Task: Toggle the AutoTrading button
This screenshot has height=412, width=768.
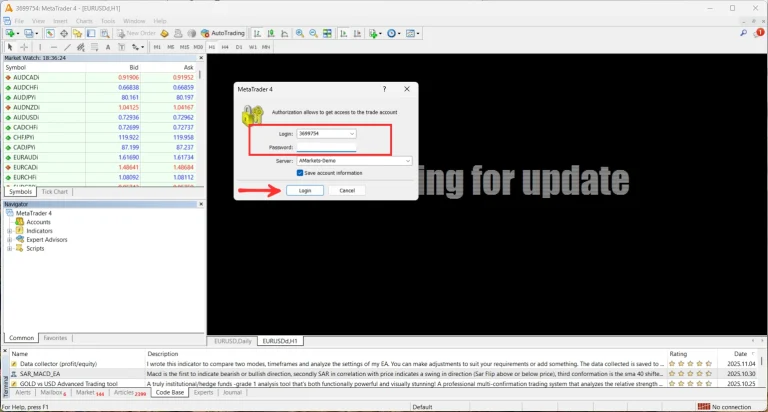Action: click(x=223, y=33)
